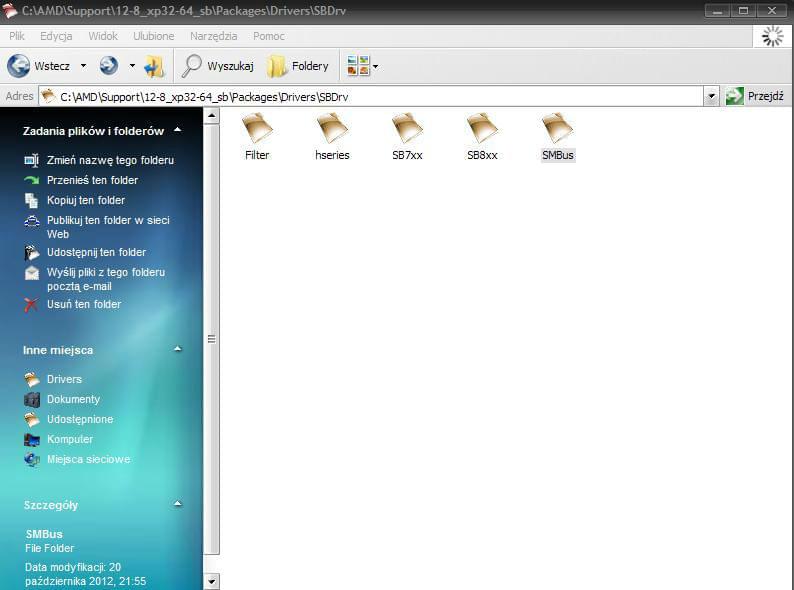Click the green move folder icon

point(31,180)
